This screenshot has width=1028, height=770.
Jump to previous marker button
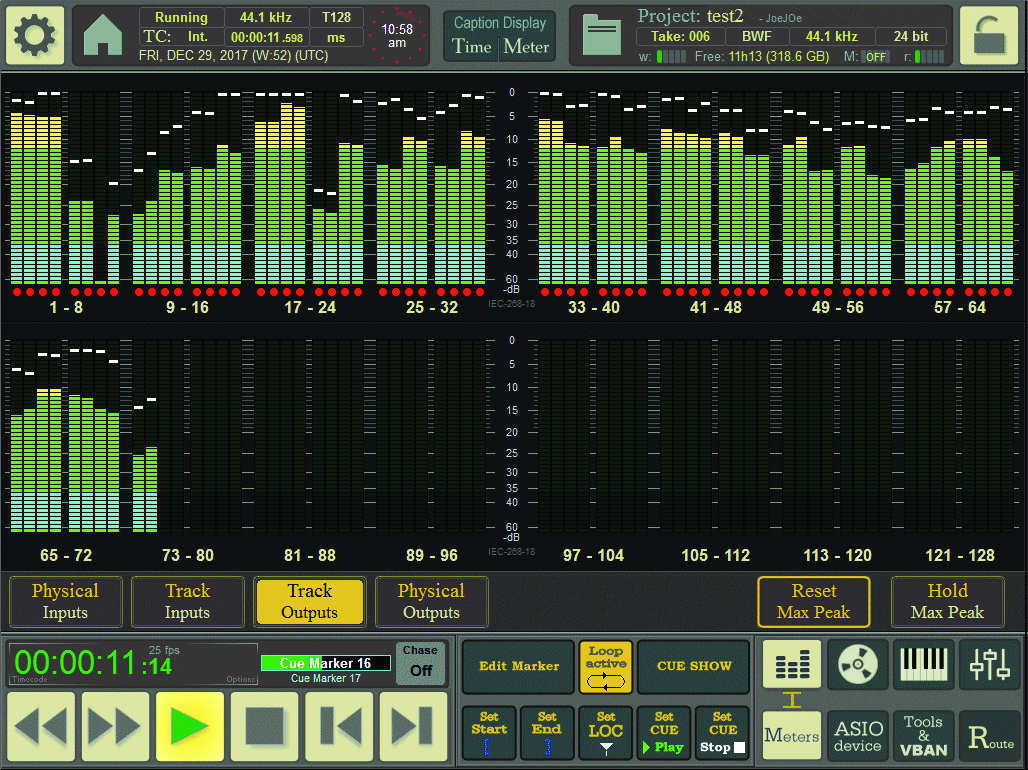click(x=339, y=726)
